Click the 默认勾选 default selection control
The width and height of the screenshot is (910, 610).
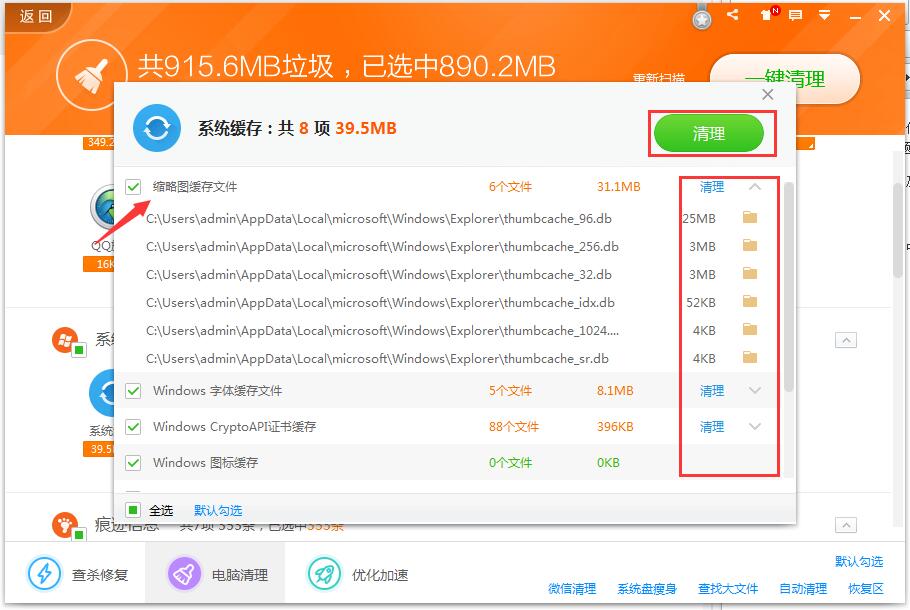217,510
